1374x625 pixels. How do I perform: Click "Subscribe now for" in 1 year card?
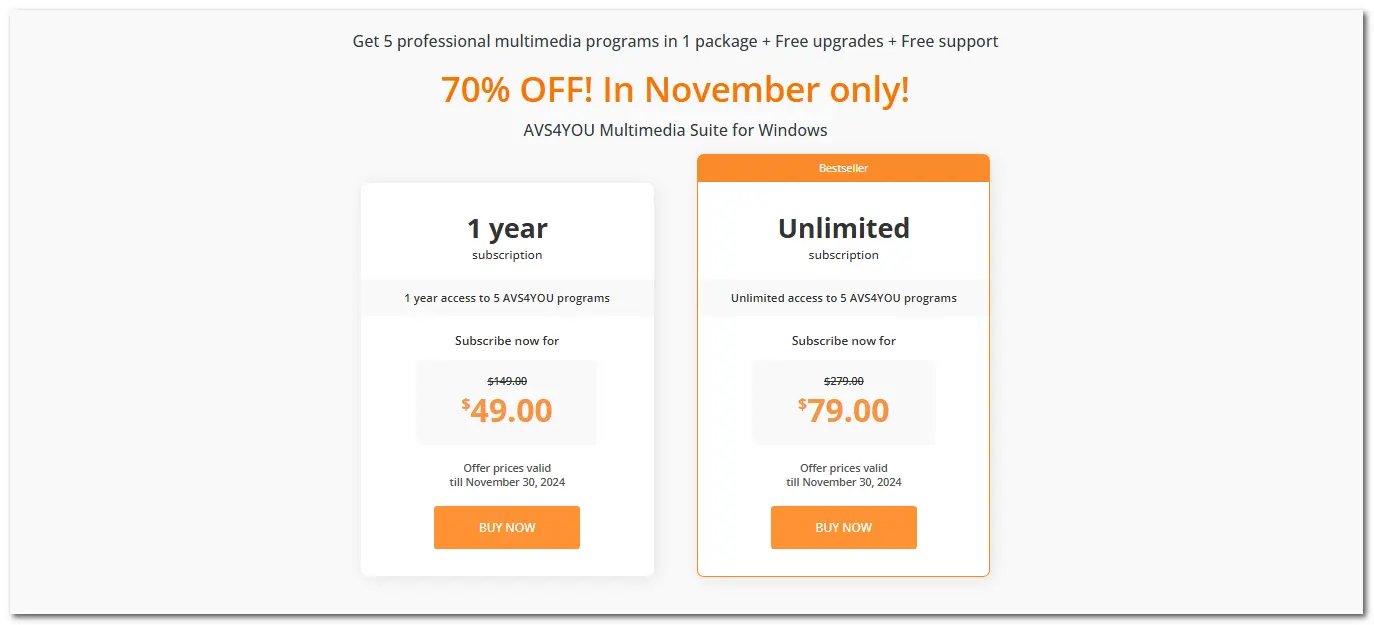[x=507, y=341]
